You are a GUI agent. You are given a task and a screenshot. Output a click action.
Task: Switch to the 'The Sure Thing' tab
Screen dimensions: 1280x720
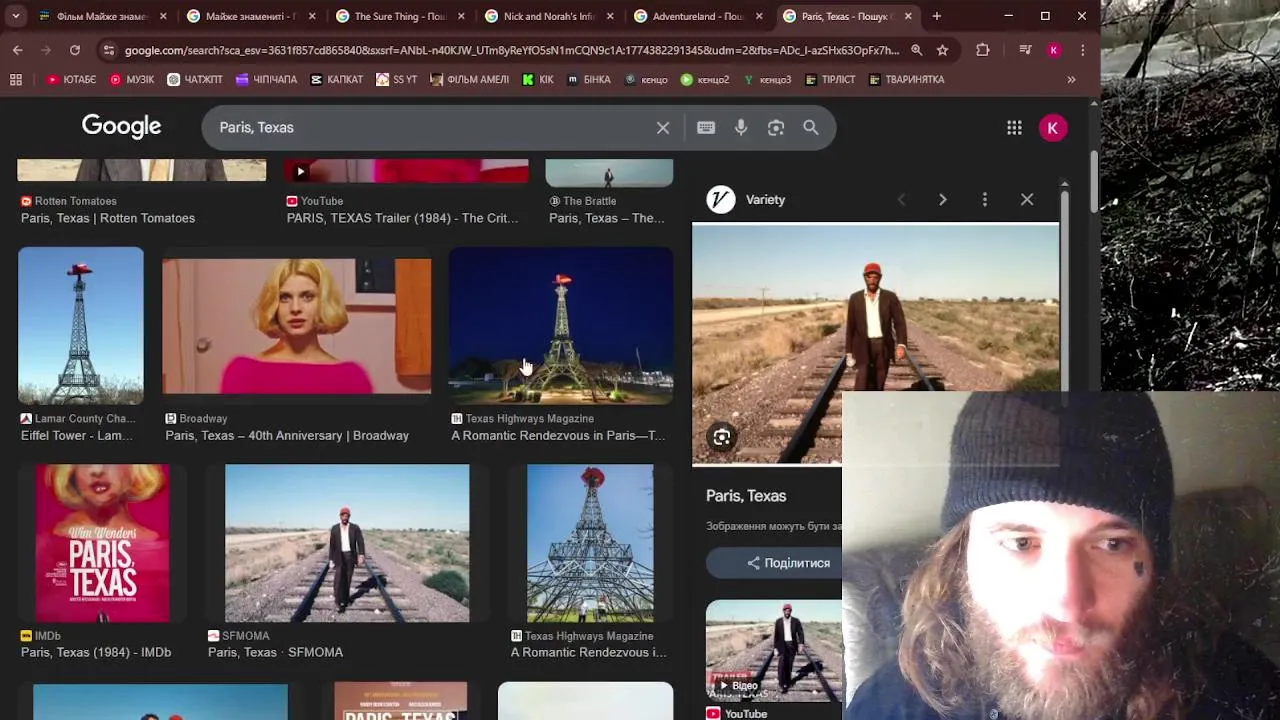click(x=402, y=16)
